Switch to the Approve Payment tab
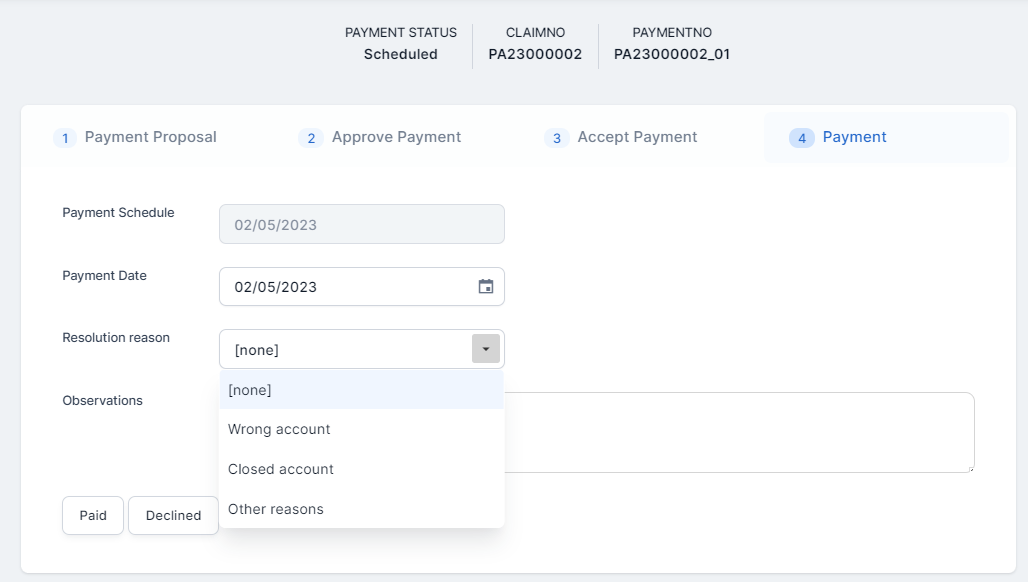Viewport: 1028px width, 582px height. 395,137
